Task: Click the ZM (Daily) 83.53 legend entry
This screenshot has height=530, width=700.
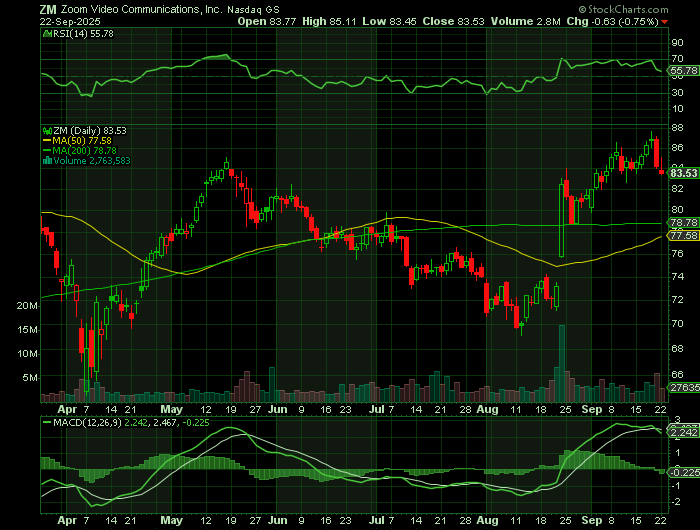Action: [x=90, y=131]
